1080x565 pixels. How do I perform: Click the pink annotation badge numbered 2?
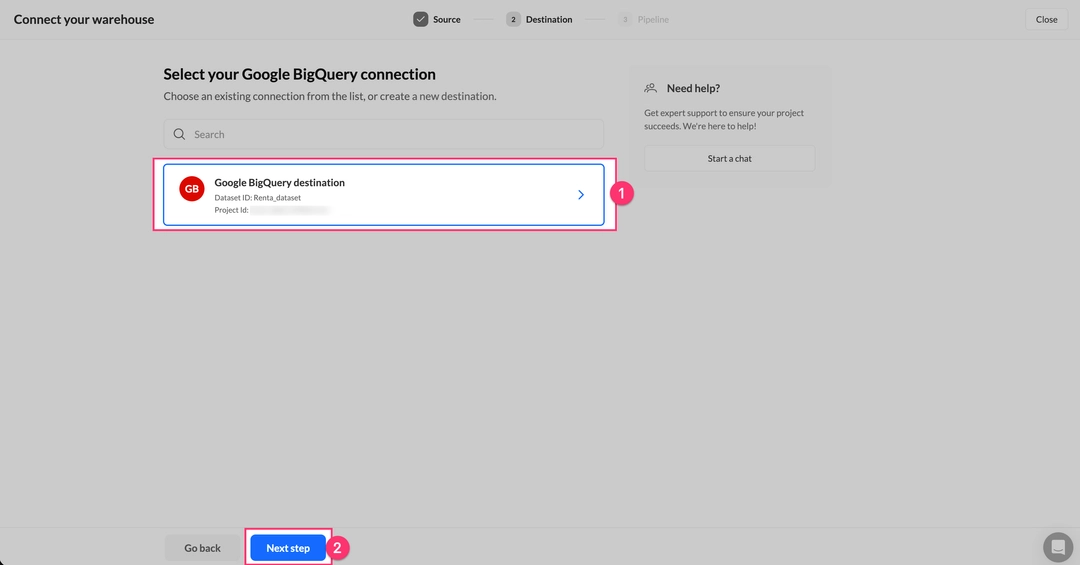338,548
